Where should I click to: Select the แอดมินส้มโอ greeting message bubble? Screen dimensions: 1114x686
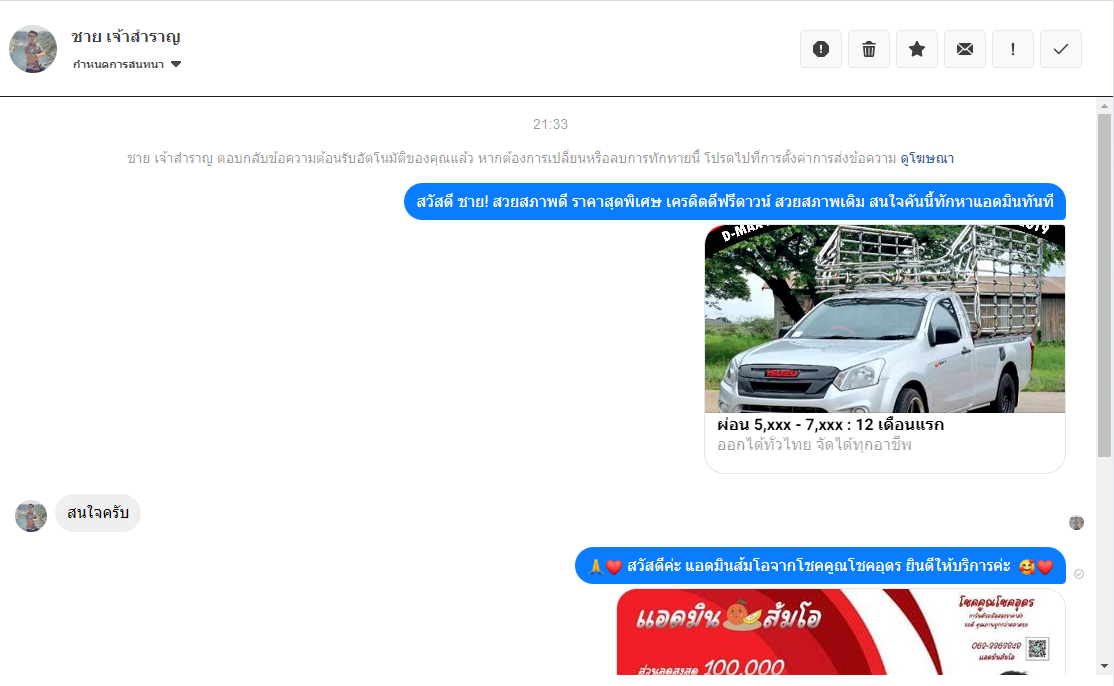coord(820,566)
